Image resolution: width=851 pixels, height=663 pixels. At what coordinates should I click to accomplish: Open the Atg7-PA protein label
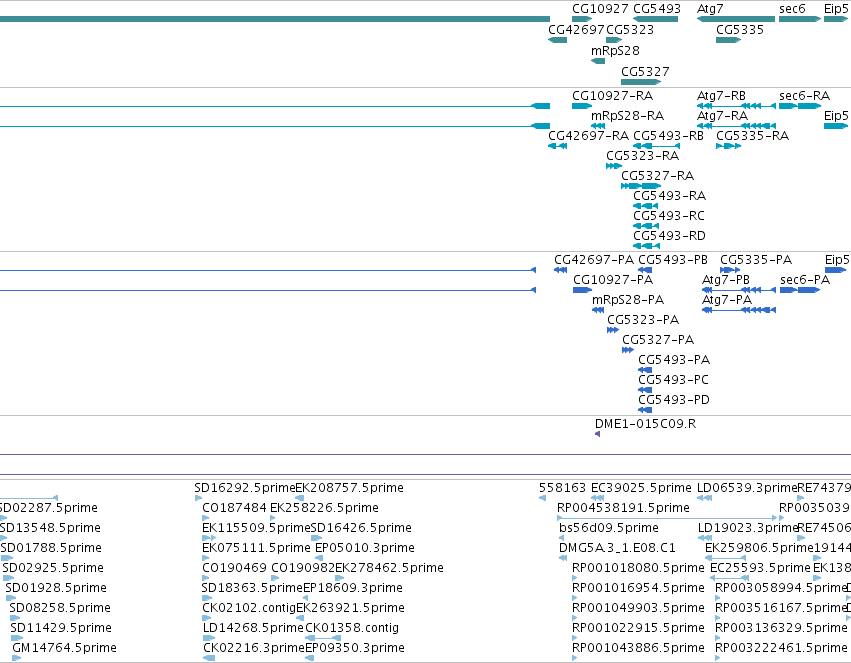[x=727, y=300]
